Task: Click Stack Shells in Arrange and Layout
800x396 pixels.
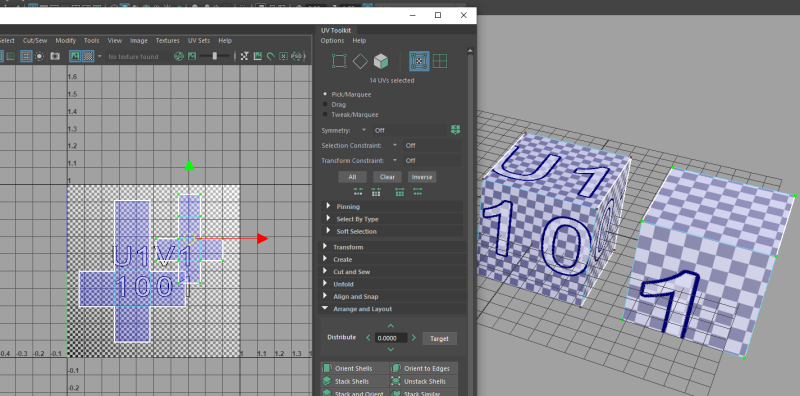Action: tap(355, 381)
